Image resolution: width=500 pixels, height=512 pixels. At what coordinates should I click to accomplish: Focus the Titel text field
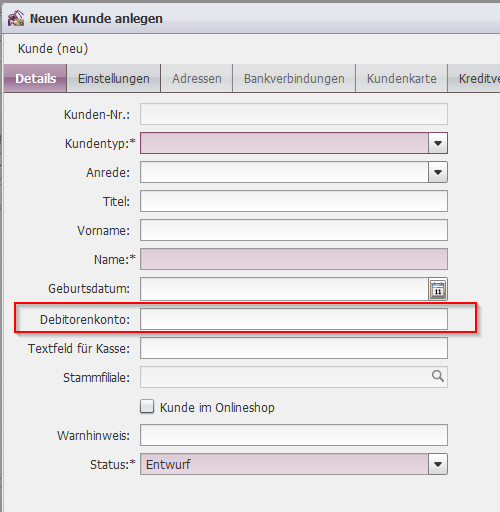pyautogui.click(x=294, y=201)
